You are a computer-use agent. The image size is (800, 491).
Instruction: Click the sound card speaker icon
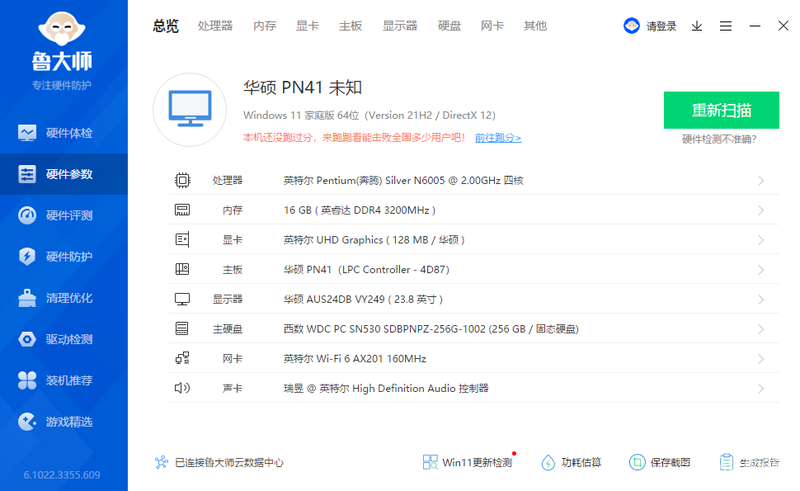182,388
